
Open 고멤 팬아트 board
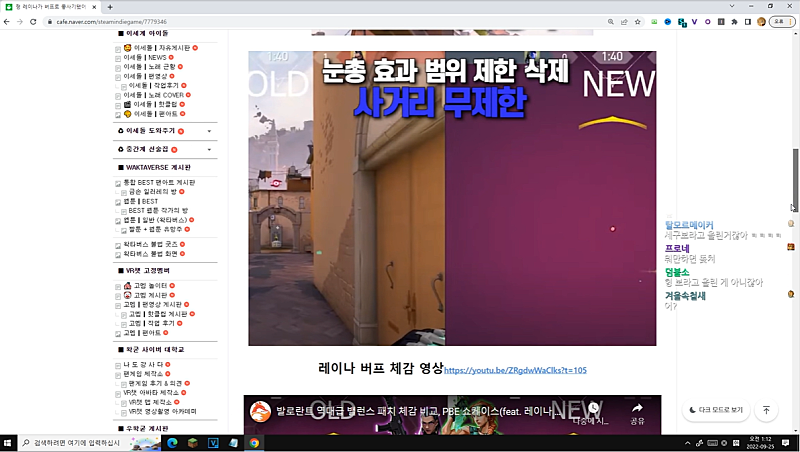point(142,333)
